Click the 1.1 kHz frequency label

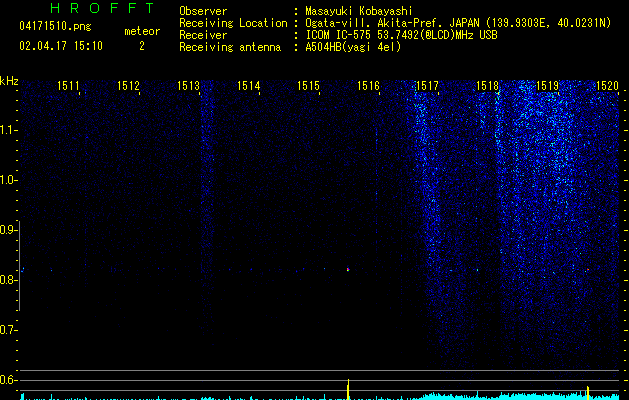pyautogui.click(x=7, y=130)
